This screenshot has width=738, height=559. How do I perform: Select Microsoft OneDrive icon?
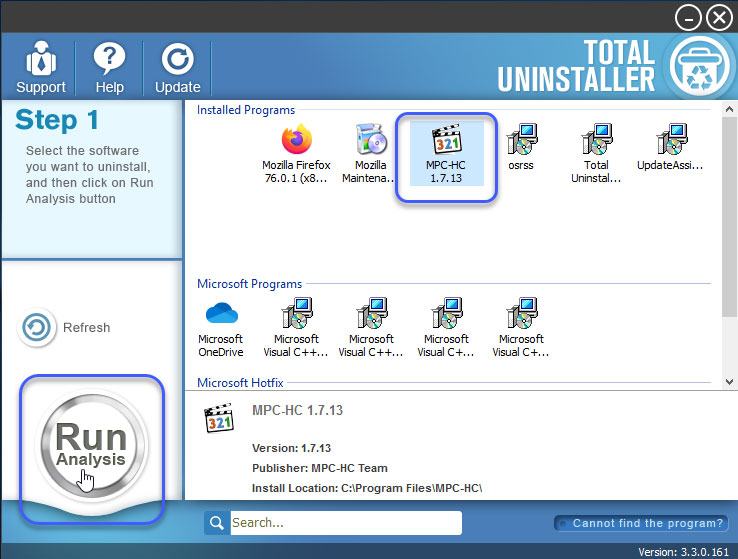point(221,327)
